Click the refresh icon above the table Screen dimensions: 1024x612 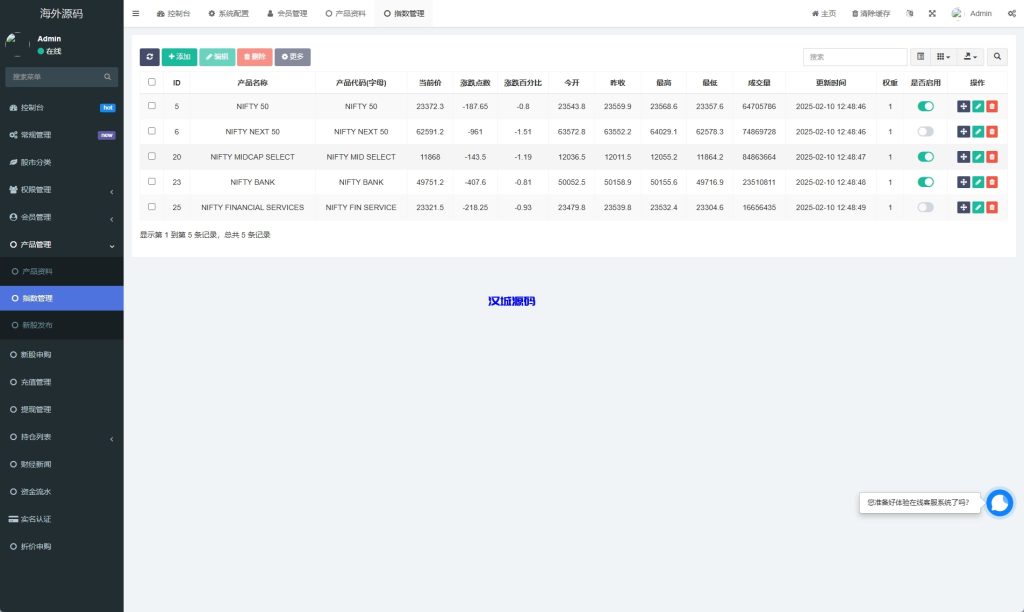pyautogui.click(x=149, y=57)
